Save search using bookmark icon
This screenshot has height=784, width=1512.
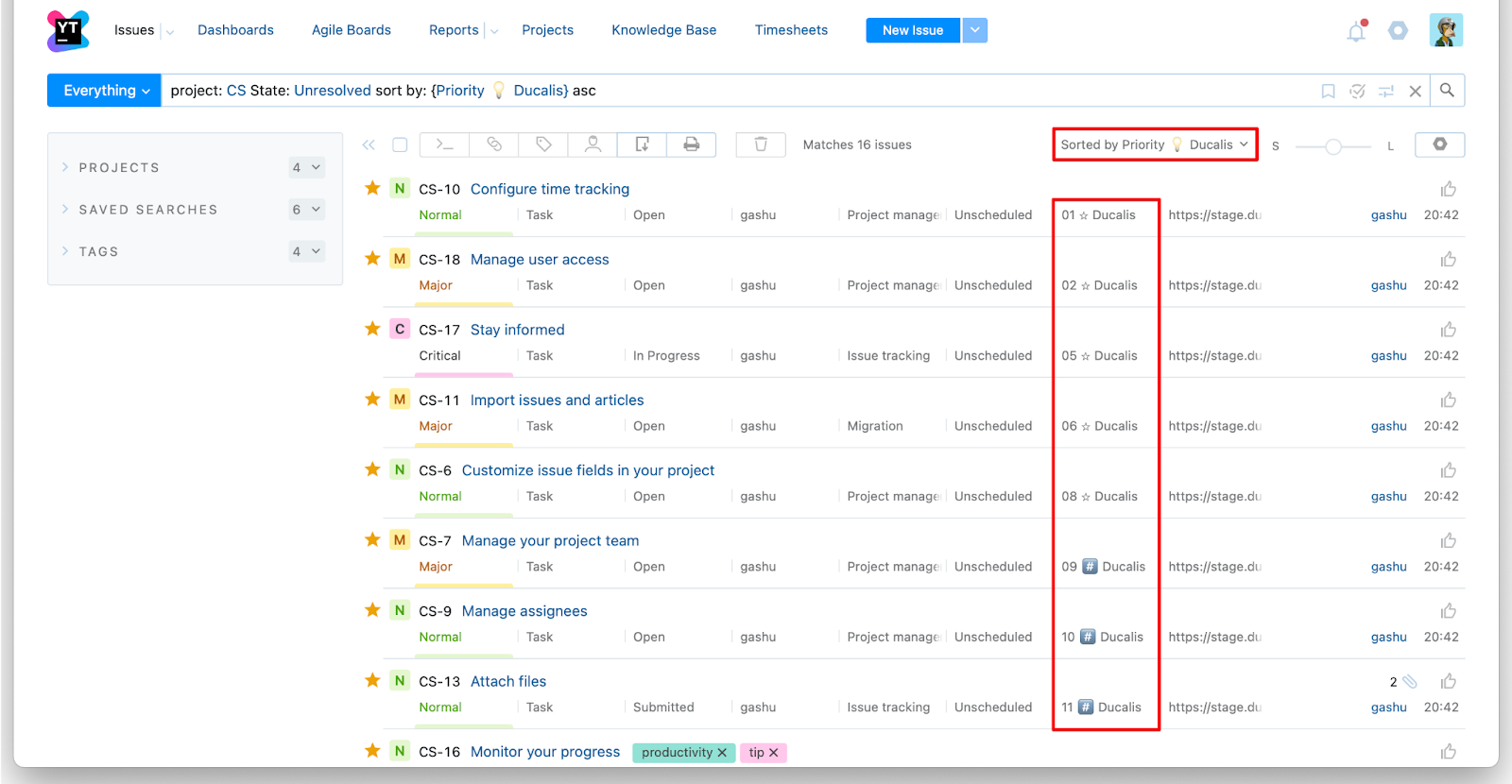[x=1328, y=92]
